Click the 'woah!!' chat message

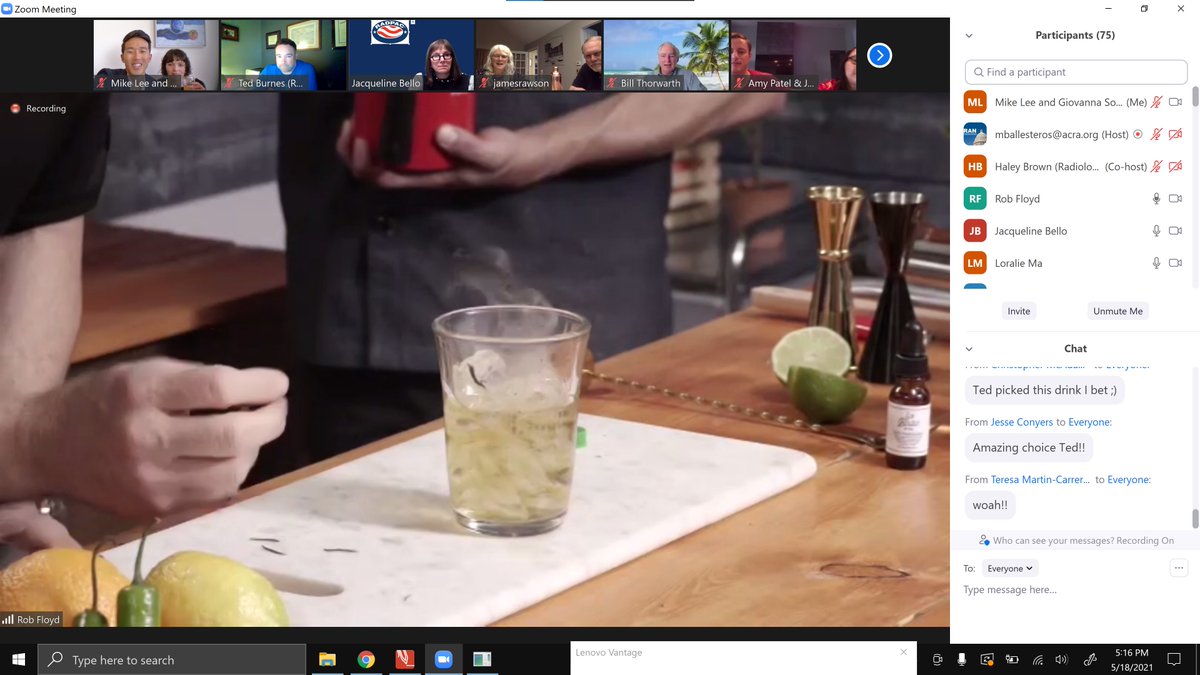click(x=990, y=506)
